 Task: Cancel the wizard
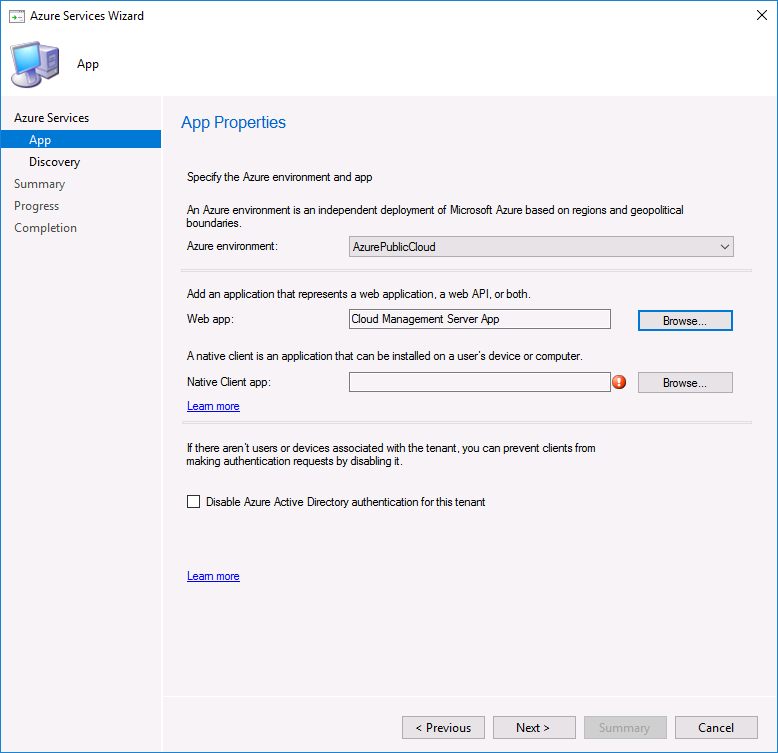coord(716,728)
